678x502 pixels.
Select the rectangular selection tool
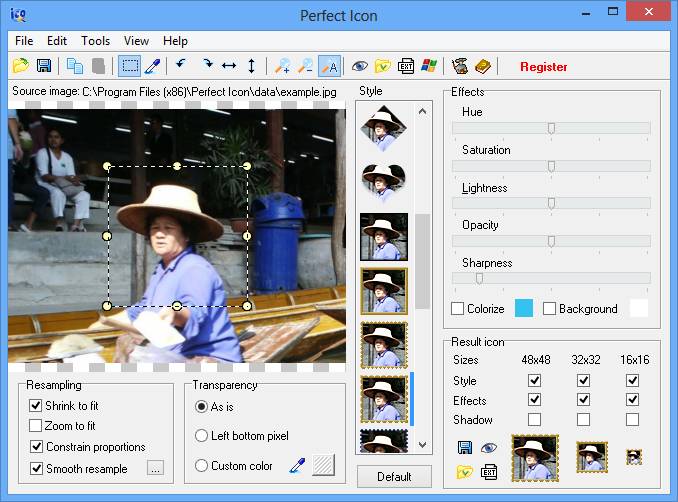pyautogui.click(x=129, y=66)
